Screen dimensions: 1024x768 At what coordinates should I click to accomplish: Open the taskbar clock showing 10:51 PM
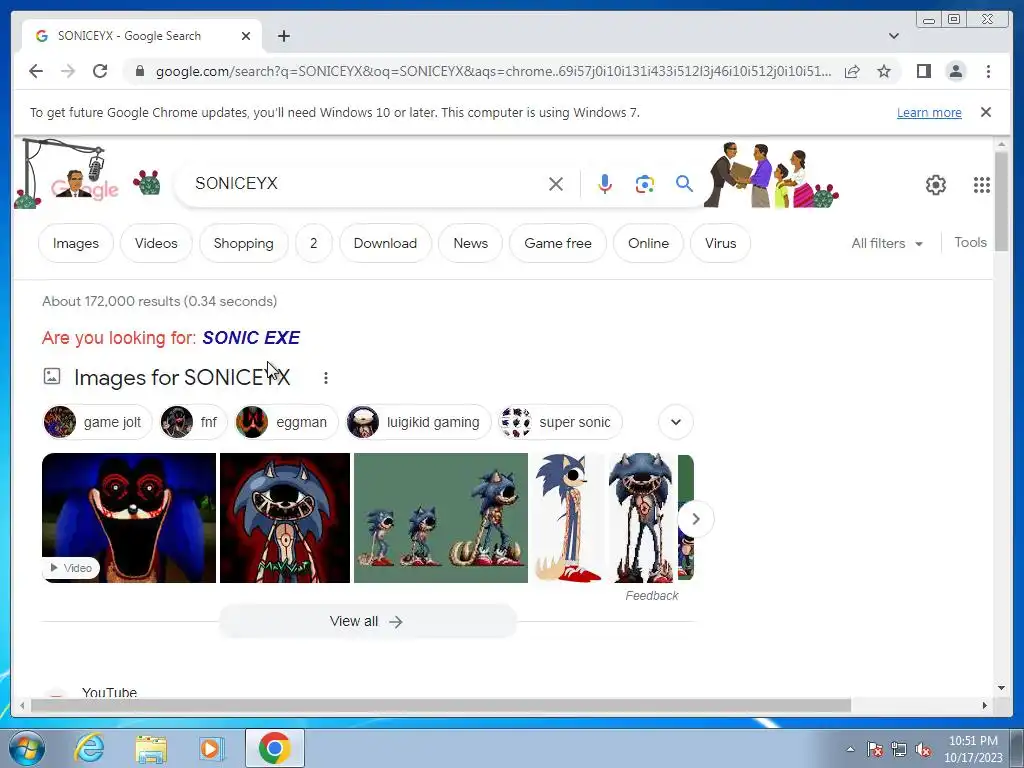click(x=973, y=749)
